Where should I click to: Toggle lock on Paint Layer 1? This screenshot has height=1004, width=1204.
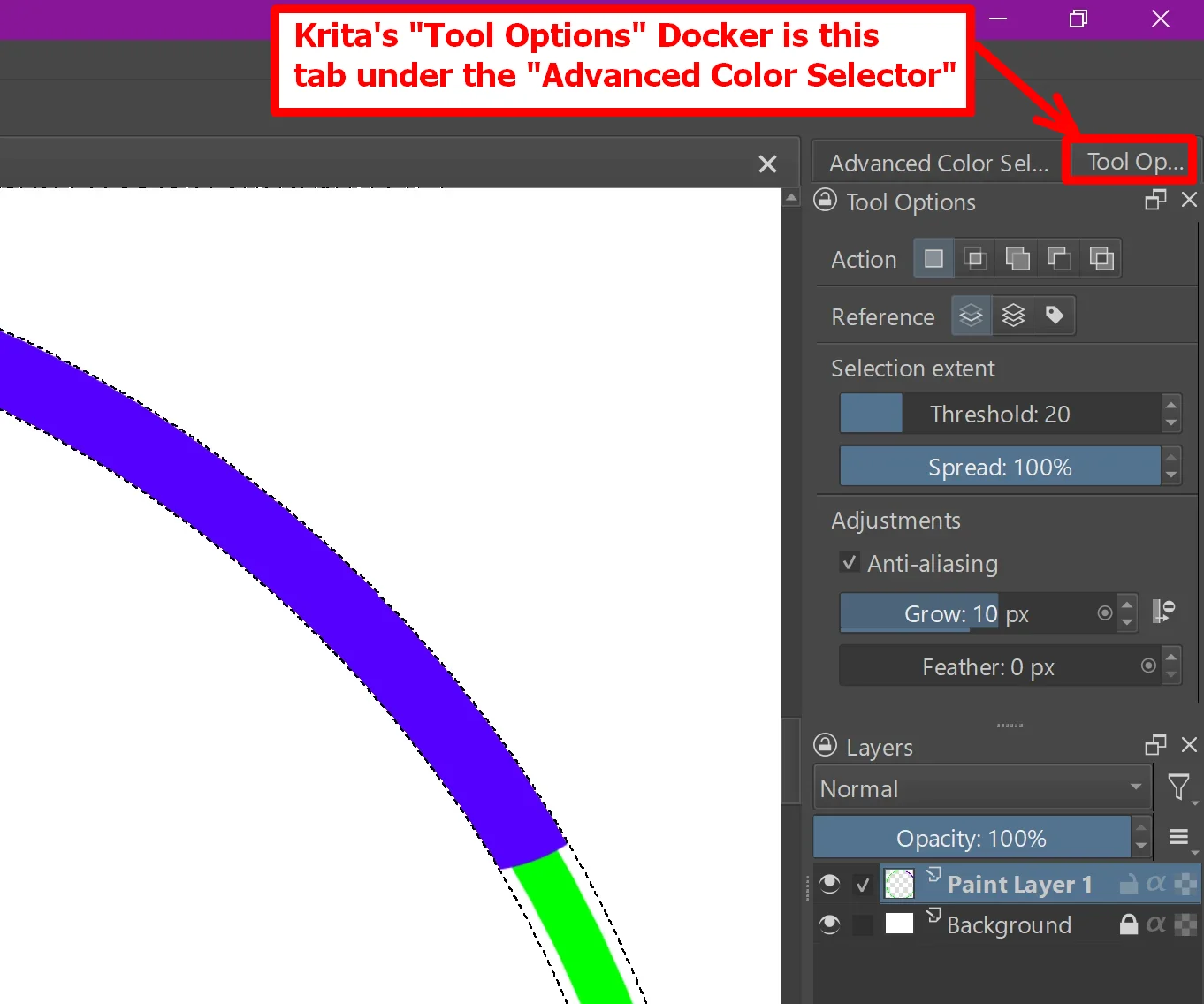(1129, 884)
